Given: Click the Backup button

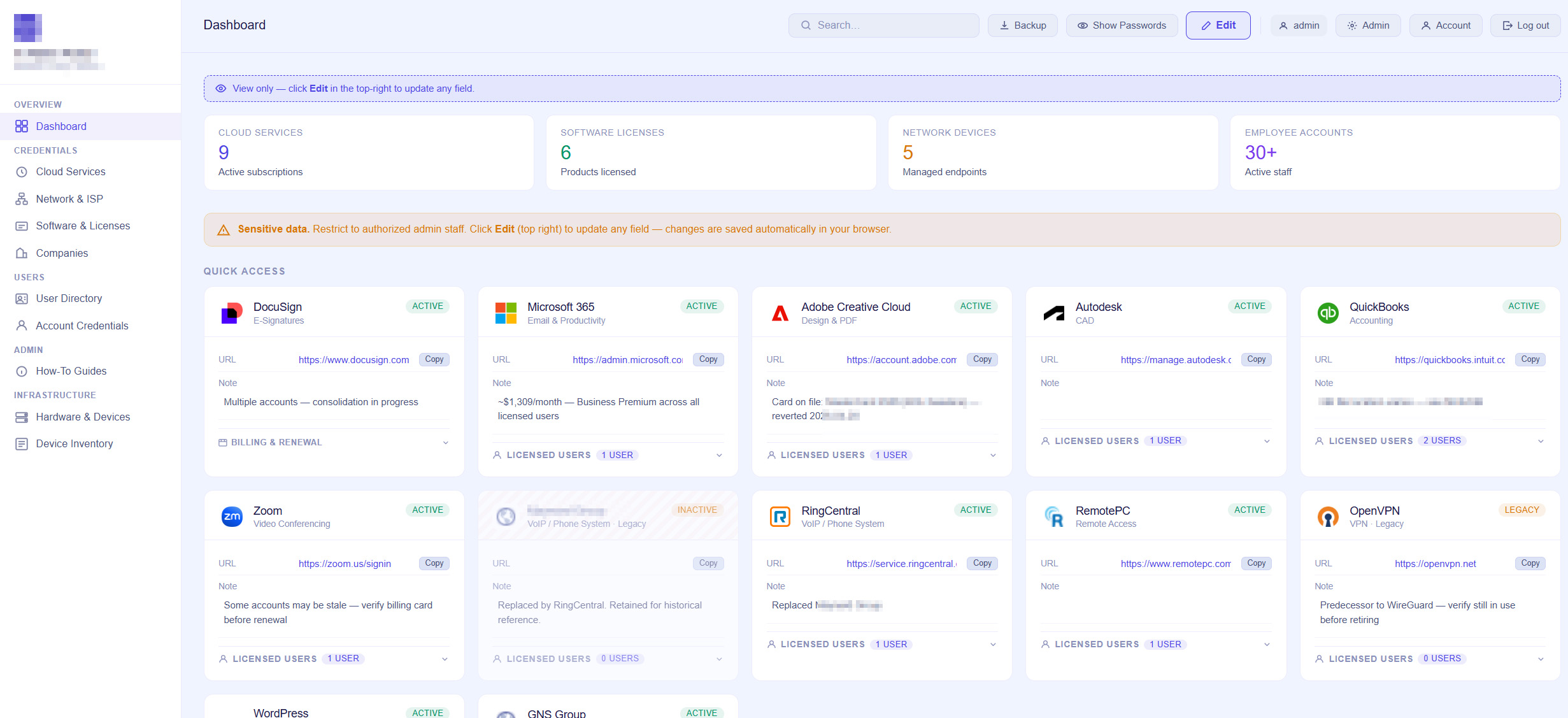Looking at the screenshot, I should point(1022,25).
